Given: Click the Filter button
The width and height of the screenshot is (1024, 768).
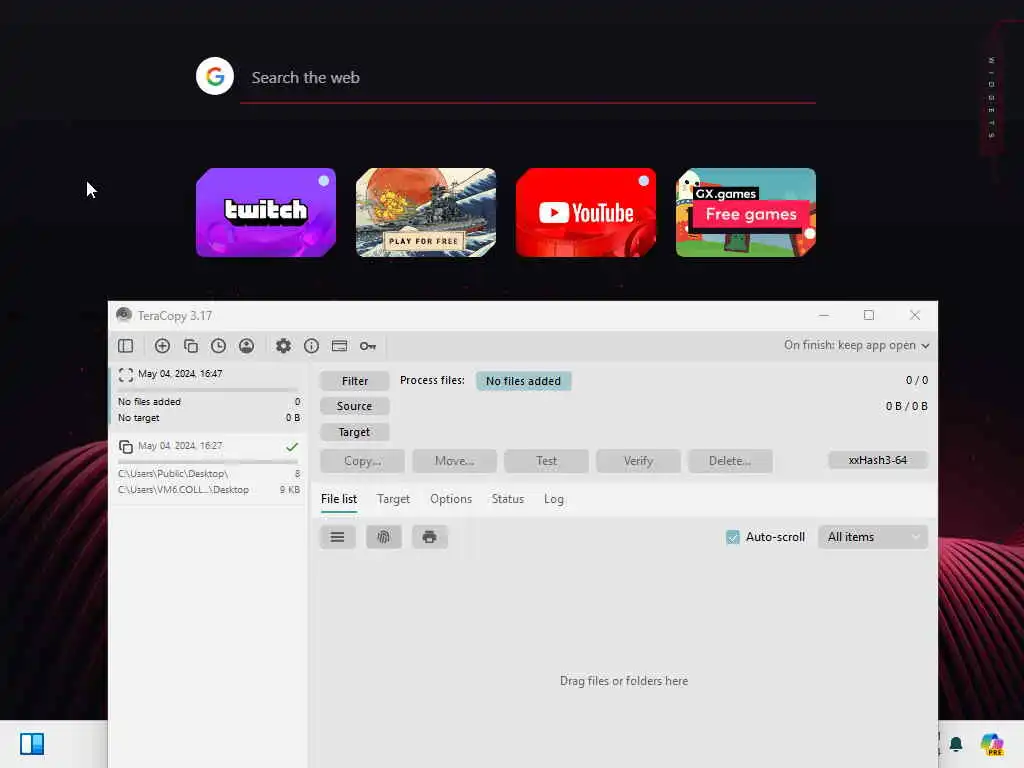Looking at the screenshot, I should (x=355, y=381).
